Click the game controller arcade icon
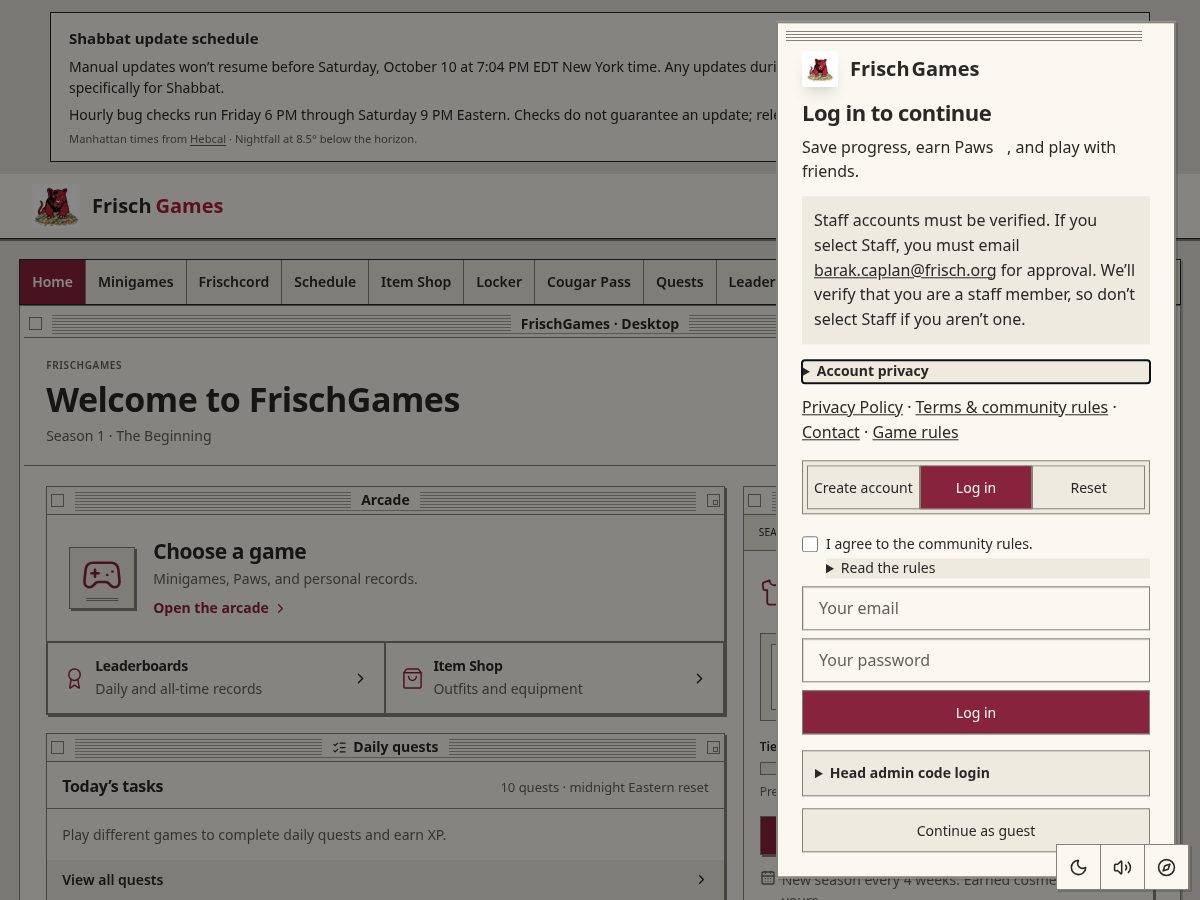This screenshot has width=1200, height=900. 102,577
